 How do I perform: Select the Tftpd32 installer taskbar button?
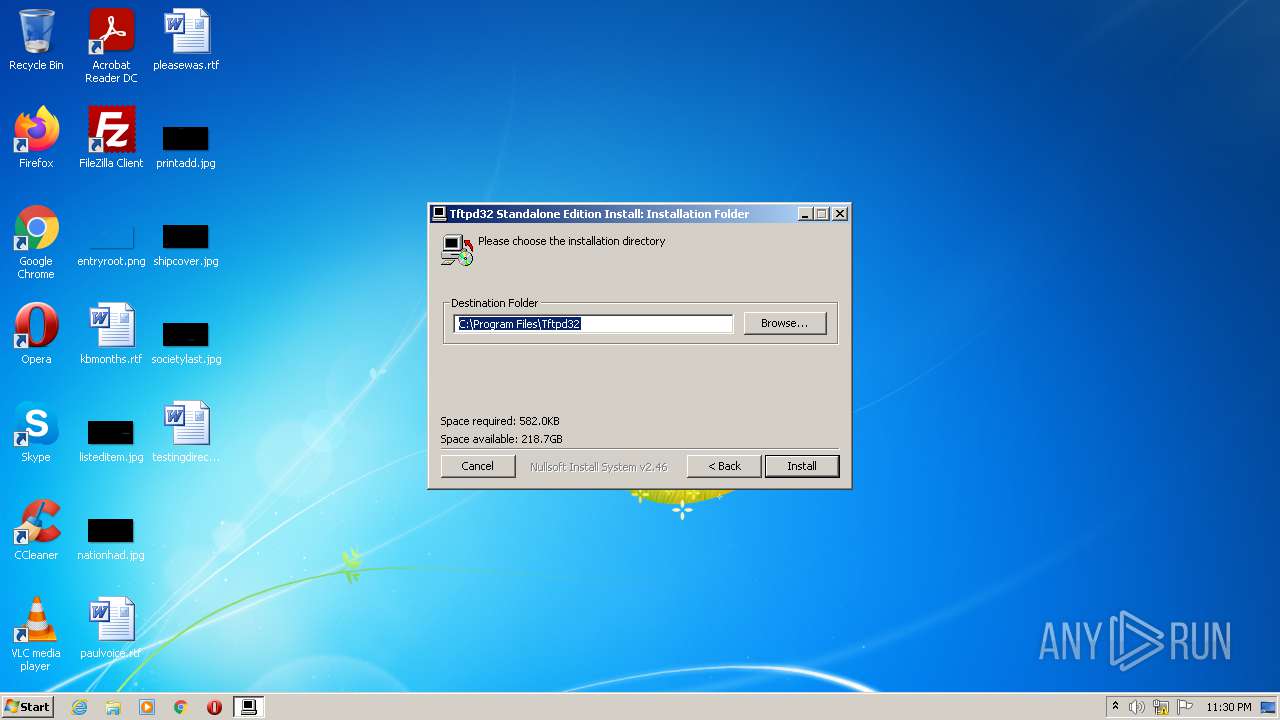248,707
